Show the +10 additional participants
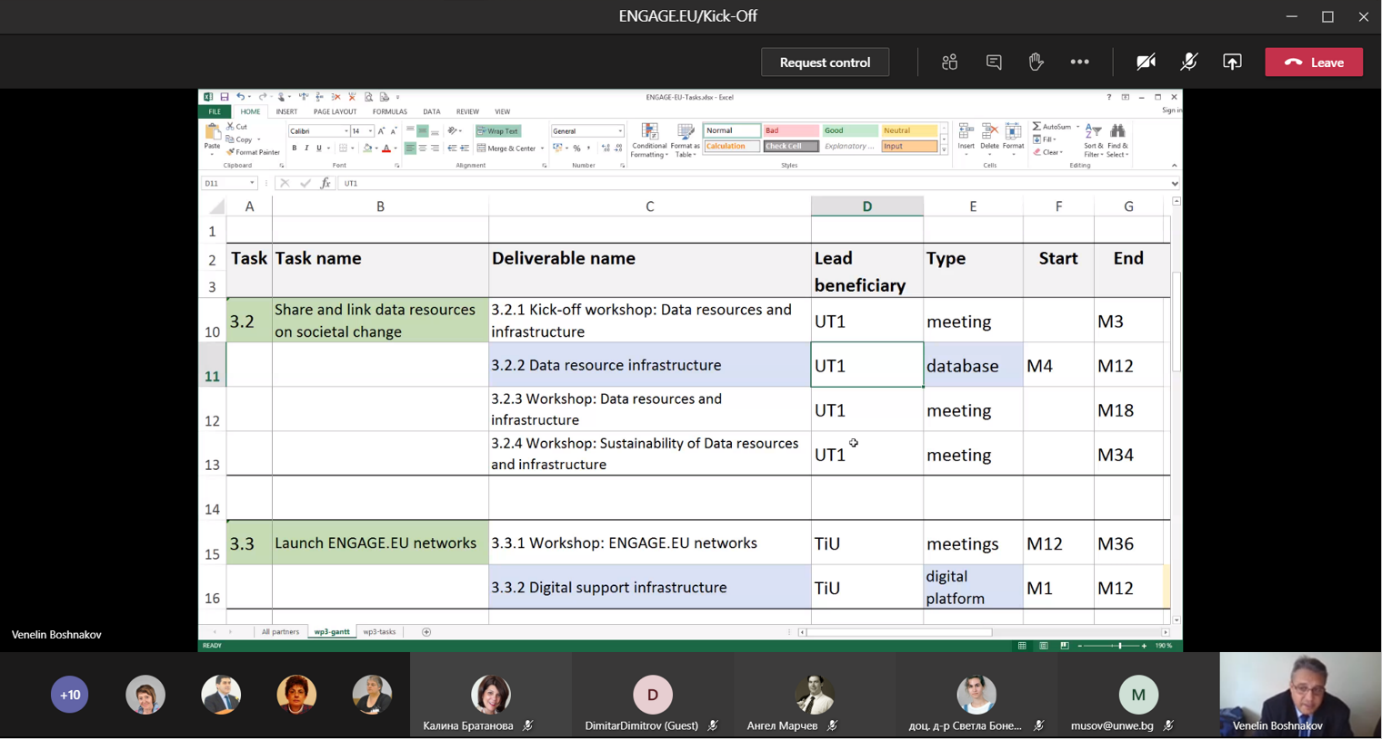Screen dimensions: 1382x739 point(70,694)
